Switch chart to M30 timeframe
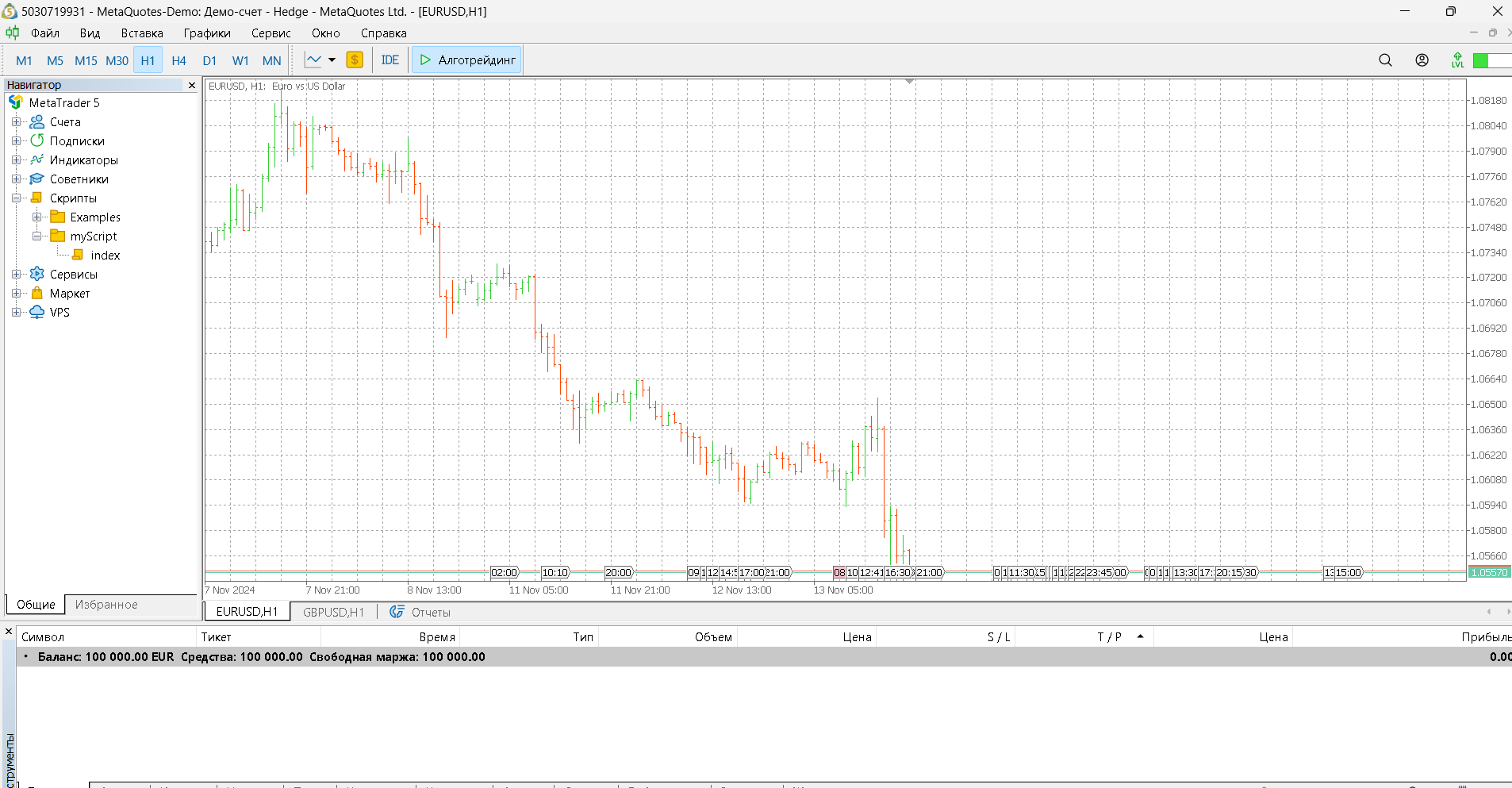 pyautogui.click(x=117, y=60)
